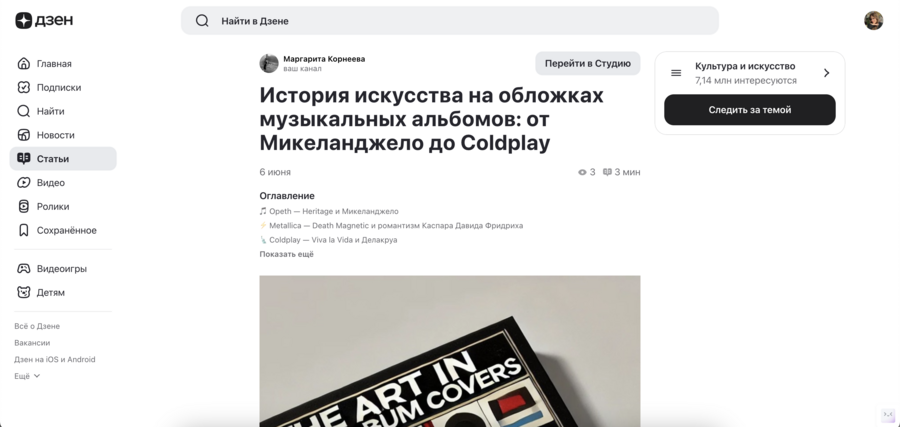Open Видеоигры category

[x=63, y=269]
